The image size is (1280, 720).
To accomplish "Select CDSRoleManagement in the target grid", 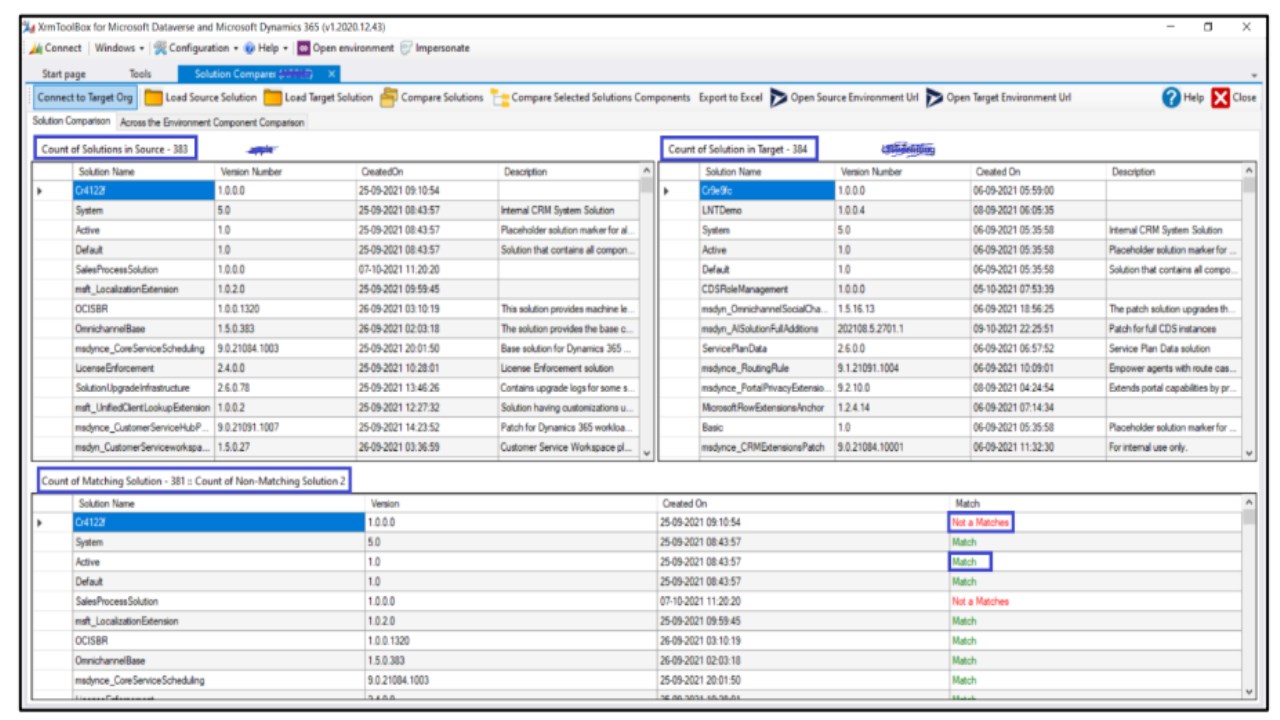I will 767,289.
